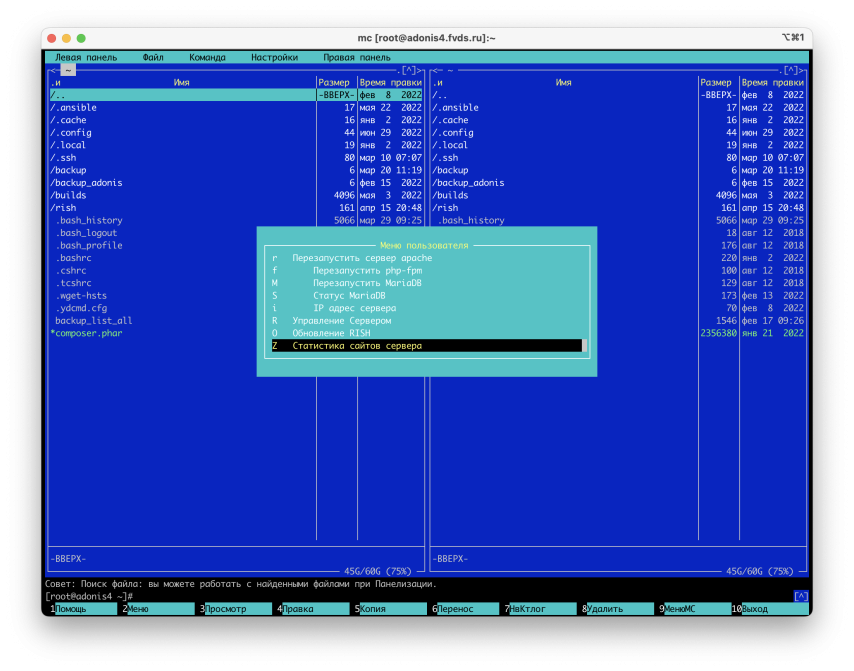Select .bash_profile in left panel
This screenshot has width=854, height=671.
pos(89,246)
